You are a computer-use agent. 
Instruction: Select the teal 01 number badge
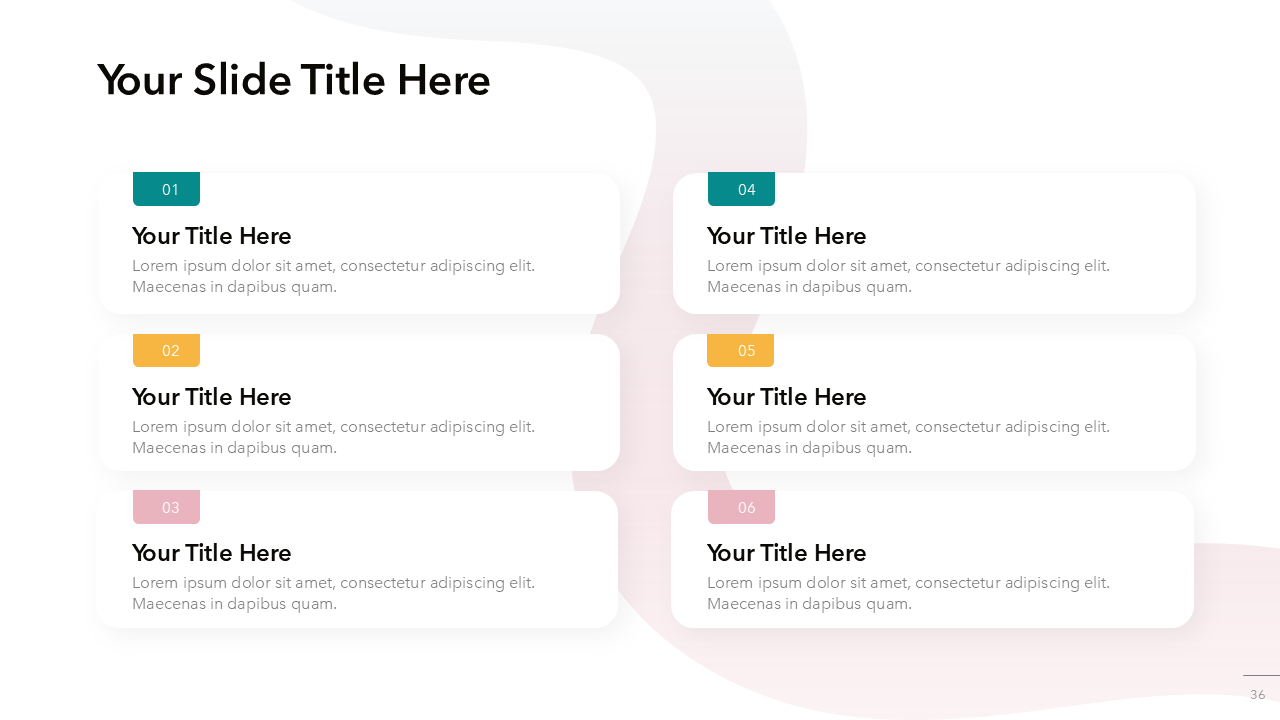pos(167,189)
